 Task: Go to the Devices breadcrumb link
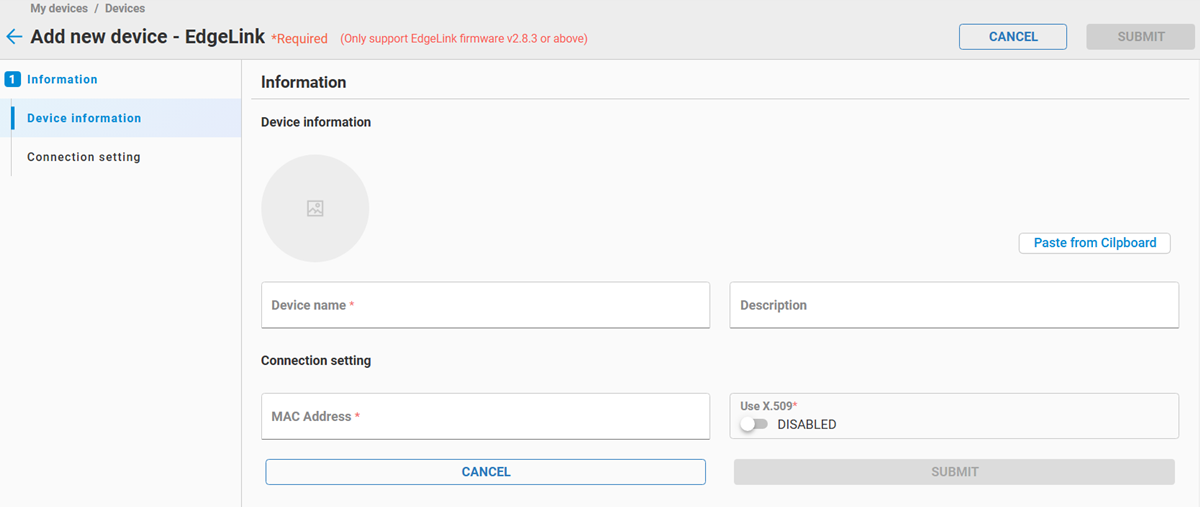point(125,8)
